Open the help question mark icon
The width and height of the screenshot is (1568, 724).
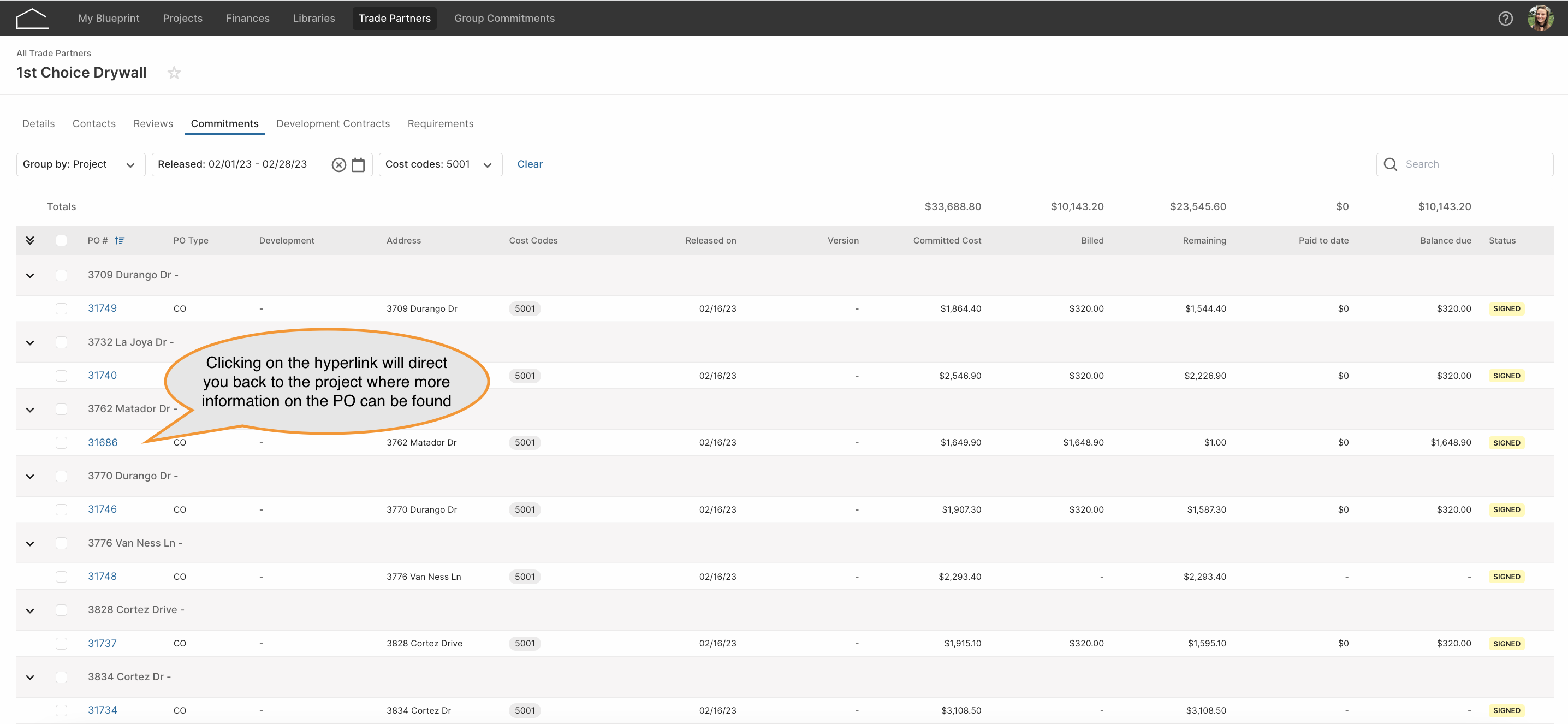[1505, 18]
